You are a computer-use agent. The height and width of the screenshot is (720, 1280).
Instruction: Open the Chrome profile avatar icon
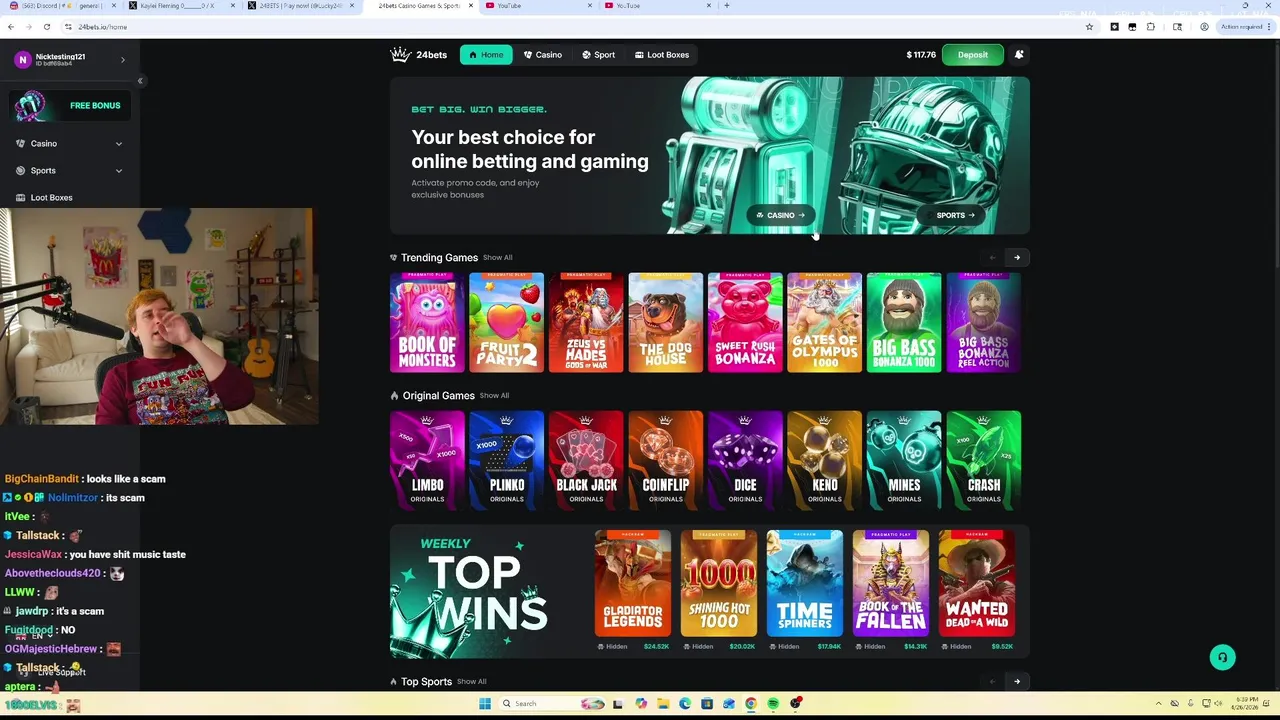coord(1204,27)
